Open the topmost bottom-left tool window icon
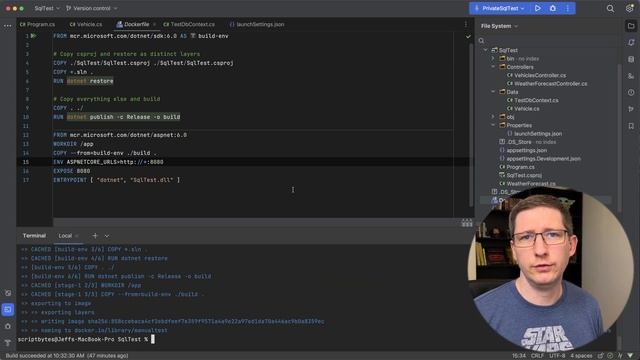Screen dimensions: 640x360 pyautogui.click(x=8, y=293)
